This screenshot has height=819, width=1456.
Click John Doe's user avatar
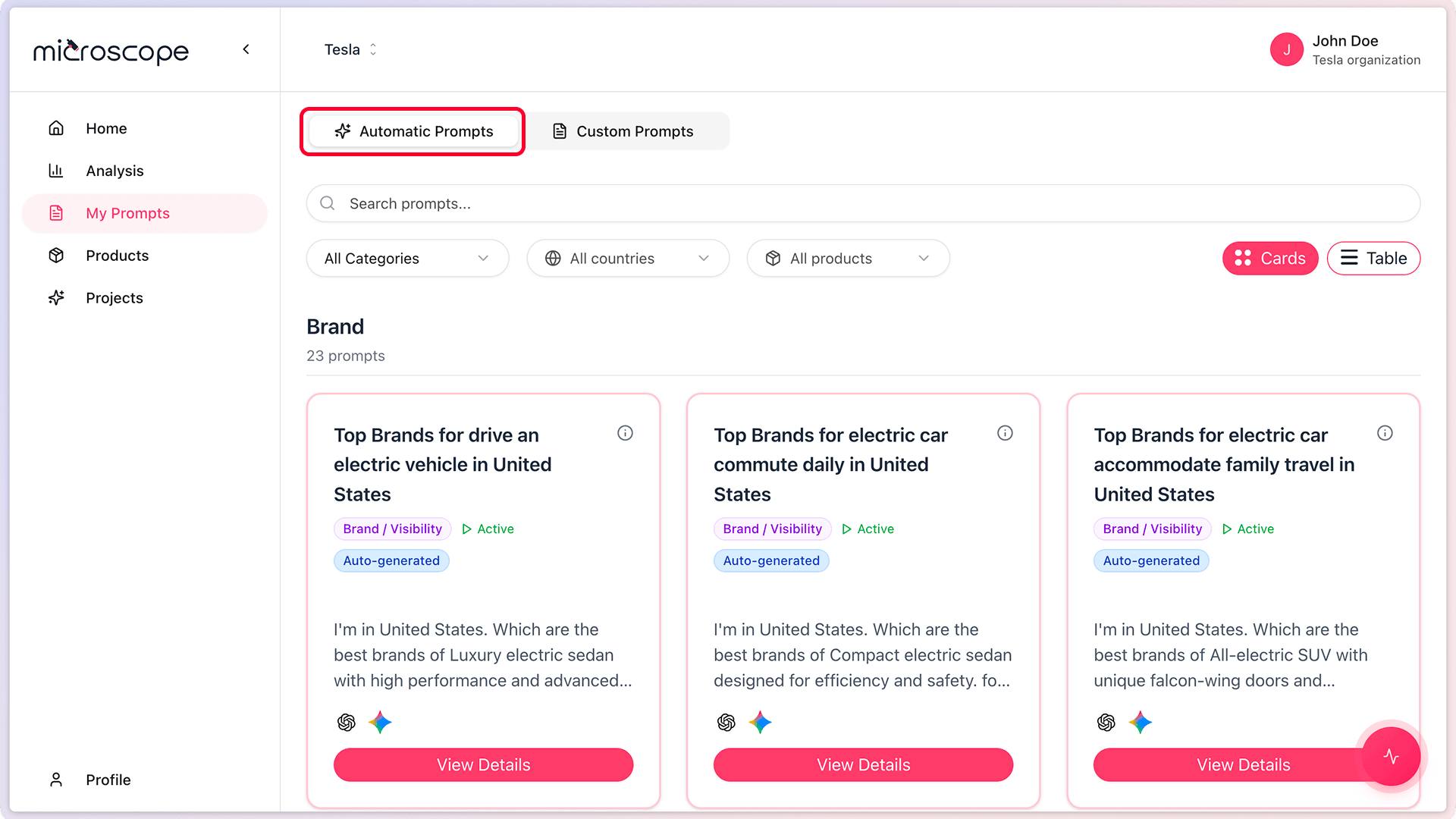click(1286, 50)
